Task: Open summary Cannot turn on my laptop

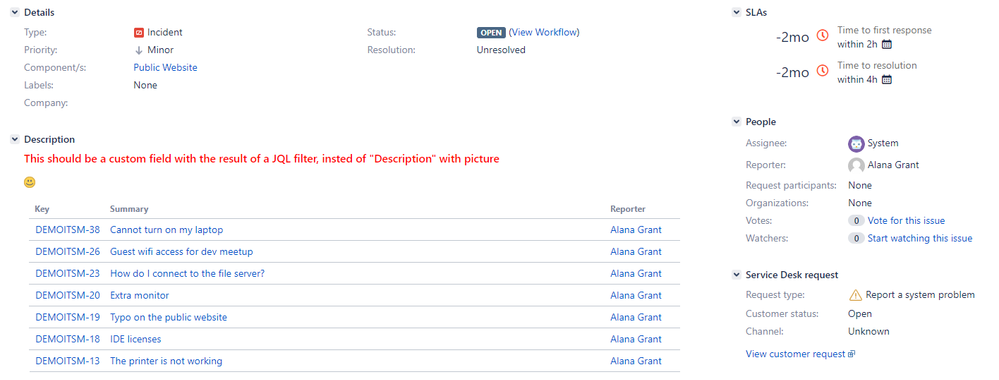Action: pyautogui.click(x=166, y=230)
